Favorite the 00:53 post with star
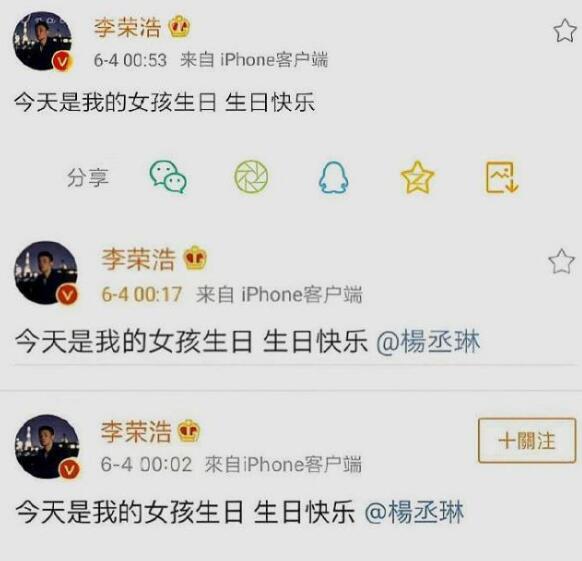 565,31
